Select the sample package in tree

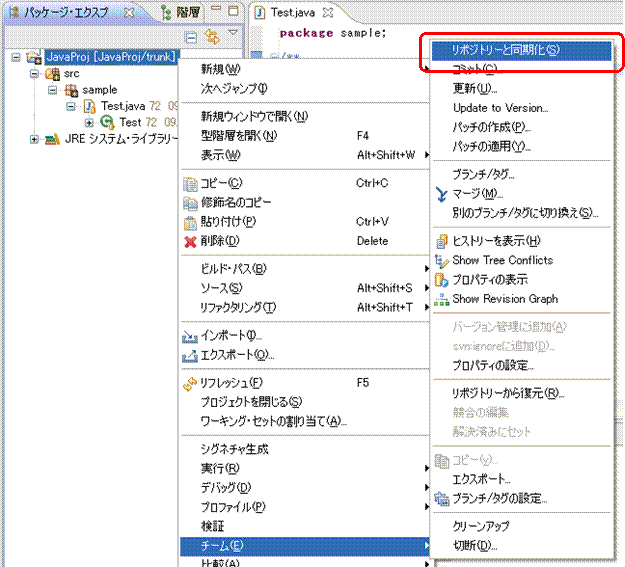98,90
